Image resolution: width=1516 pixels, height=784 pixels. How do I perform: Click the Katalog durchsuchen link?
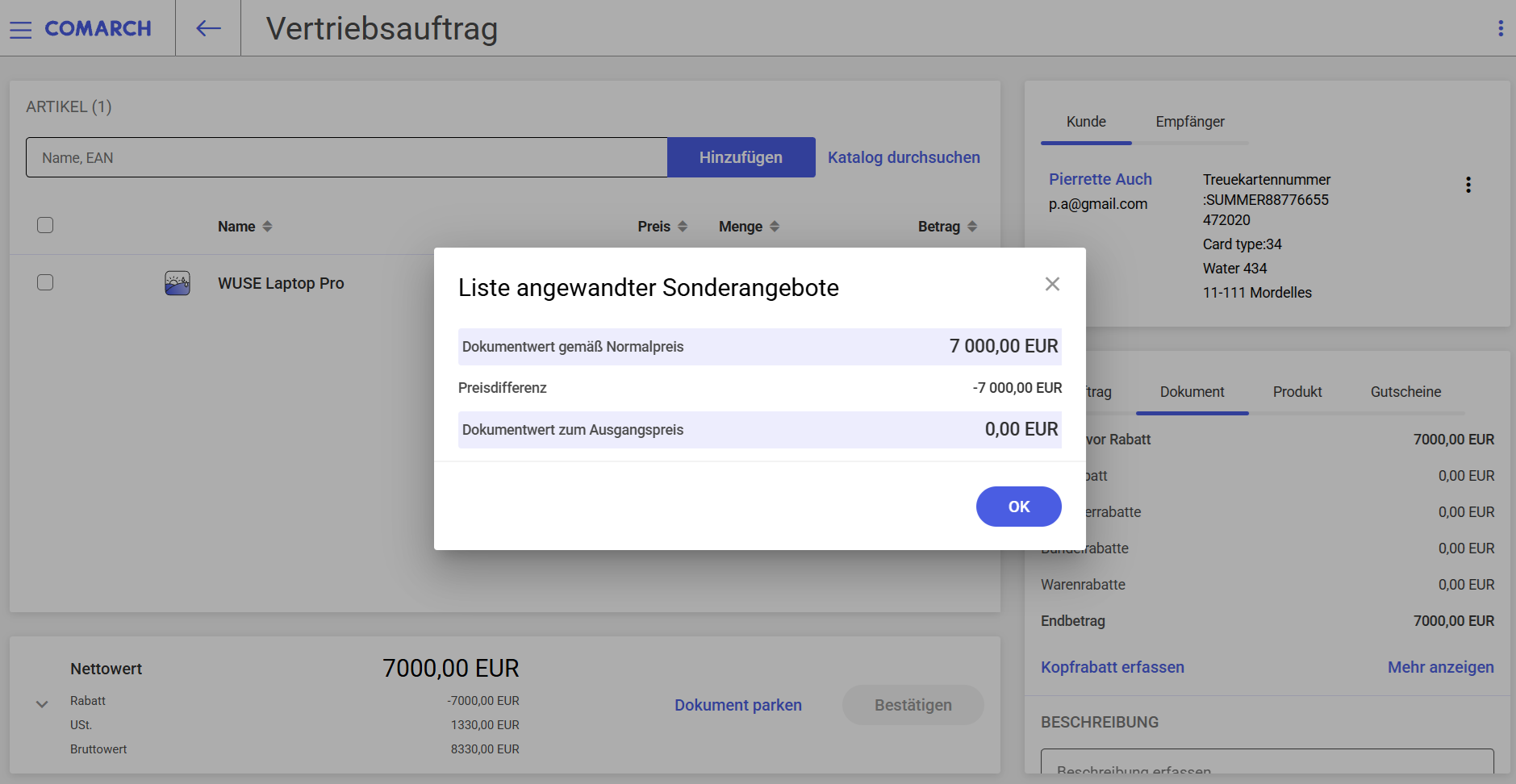tap(904, 157)
